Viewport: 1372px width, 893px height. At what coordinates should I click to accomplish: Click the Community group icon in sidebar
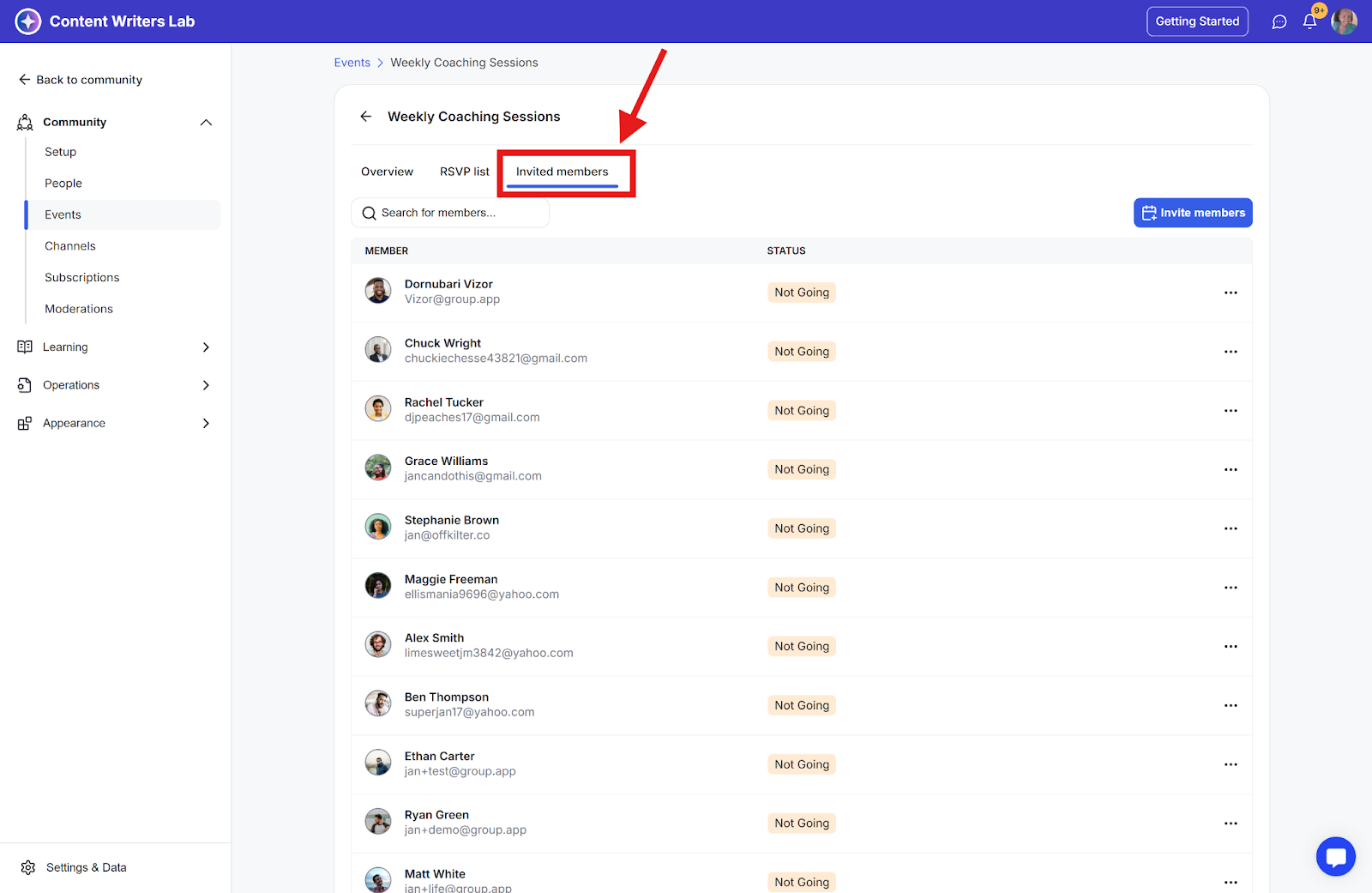(25, 122)
